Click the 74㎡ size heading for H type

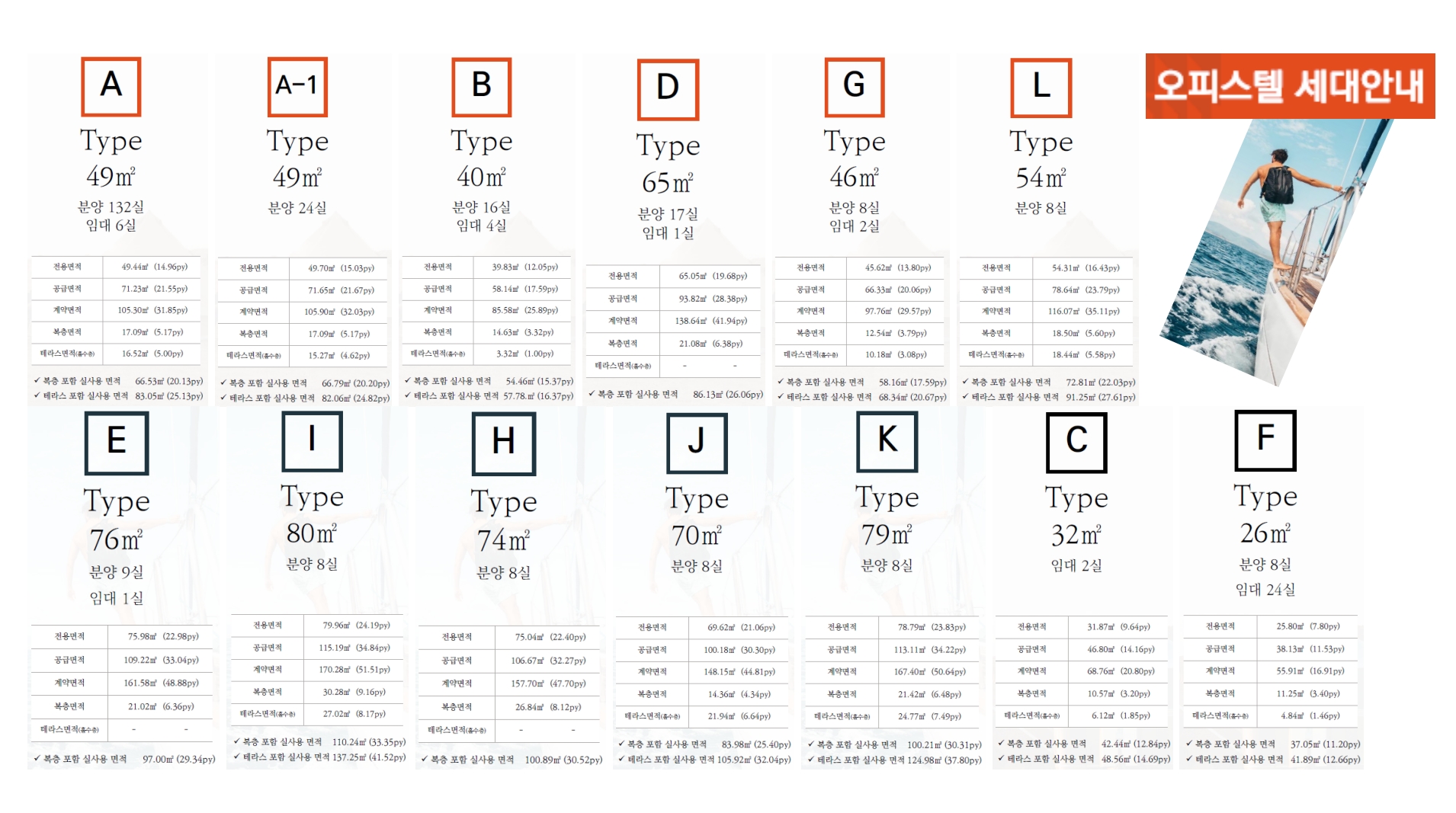(504, 539)
